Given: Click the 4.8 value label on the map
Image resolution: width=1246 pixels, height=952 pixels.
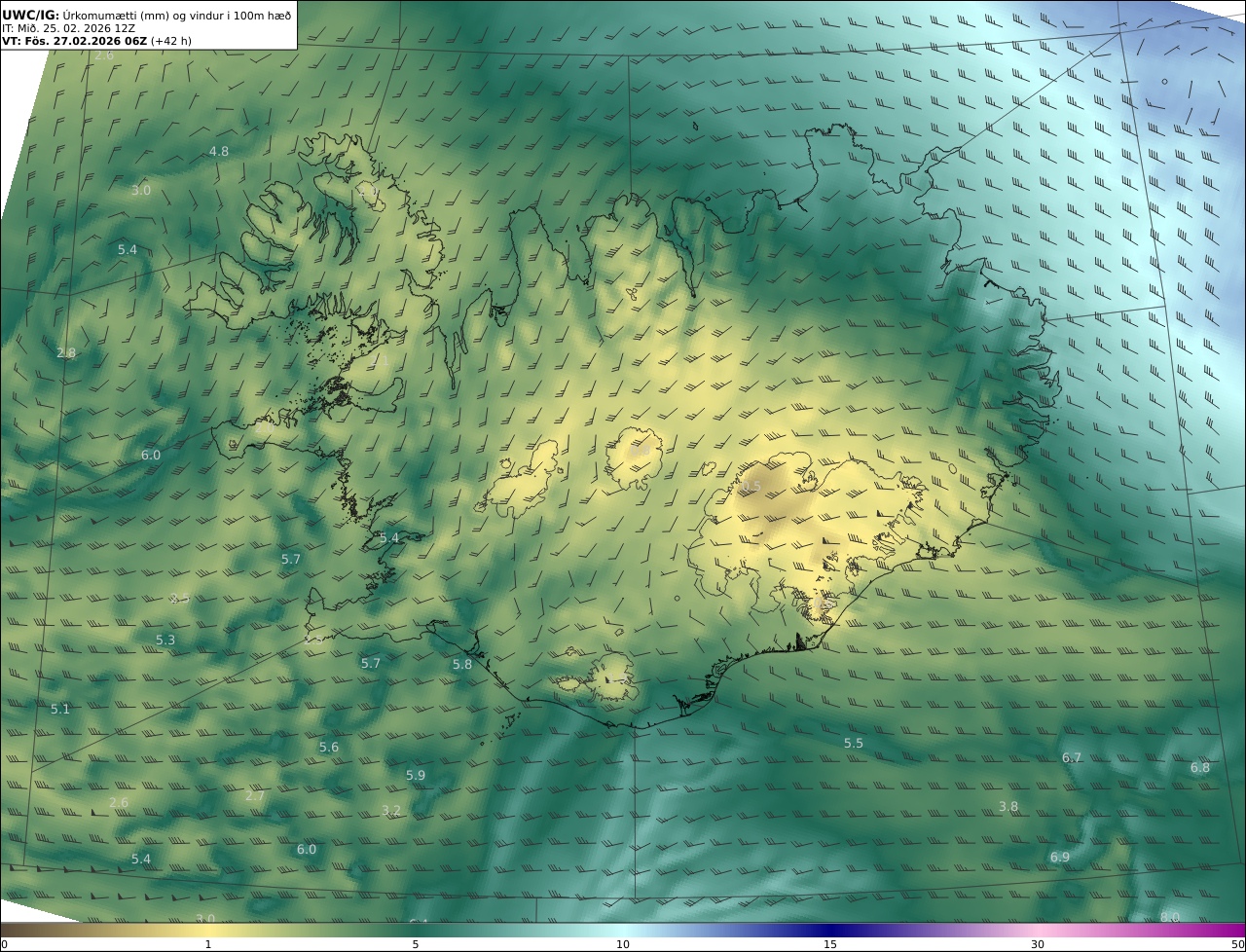Looking at the screenshot, I should (219, 151).
